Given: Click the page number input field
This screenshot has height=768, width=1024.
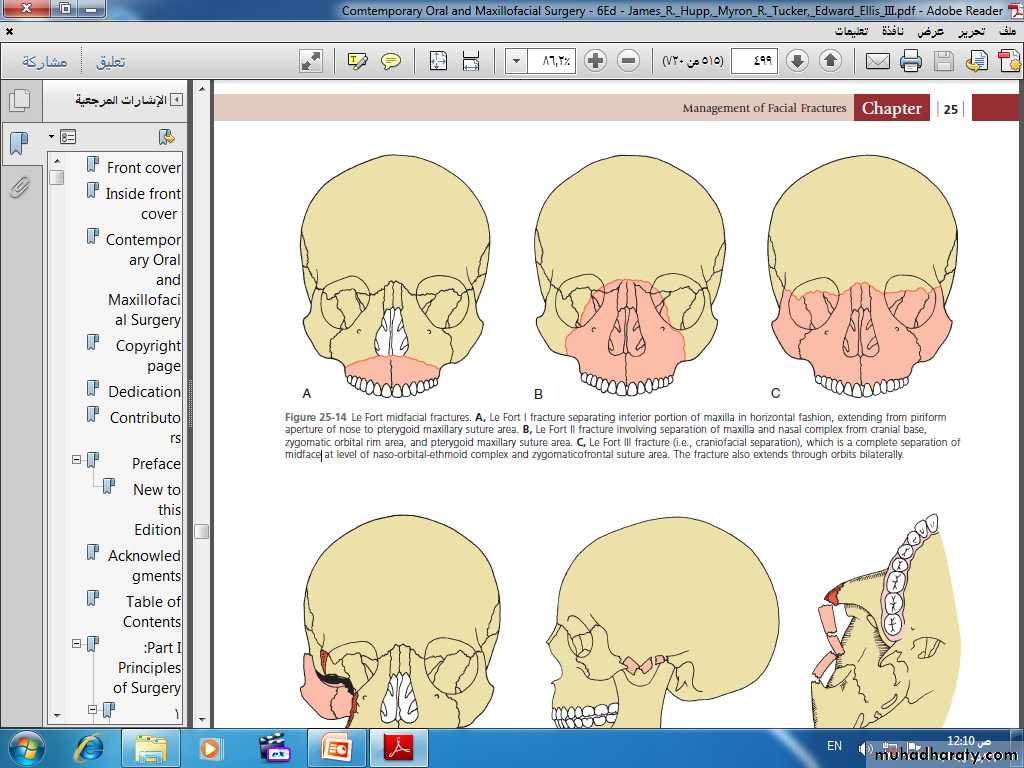Looking at the screenshot, I should tap(753, 61).
